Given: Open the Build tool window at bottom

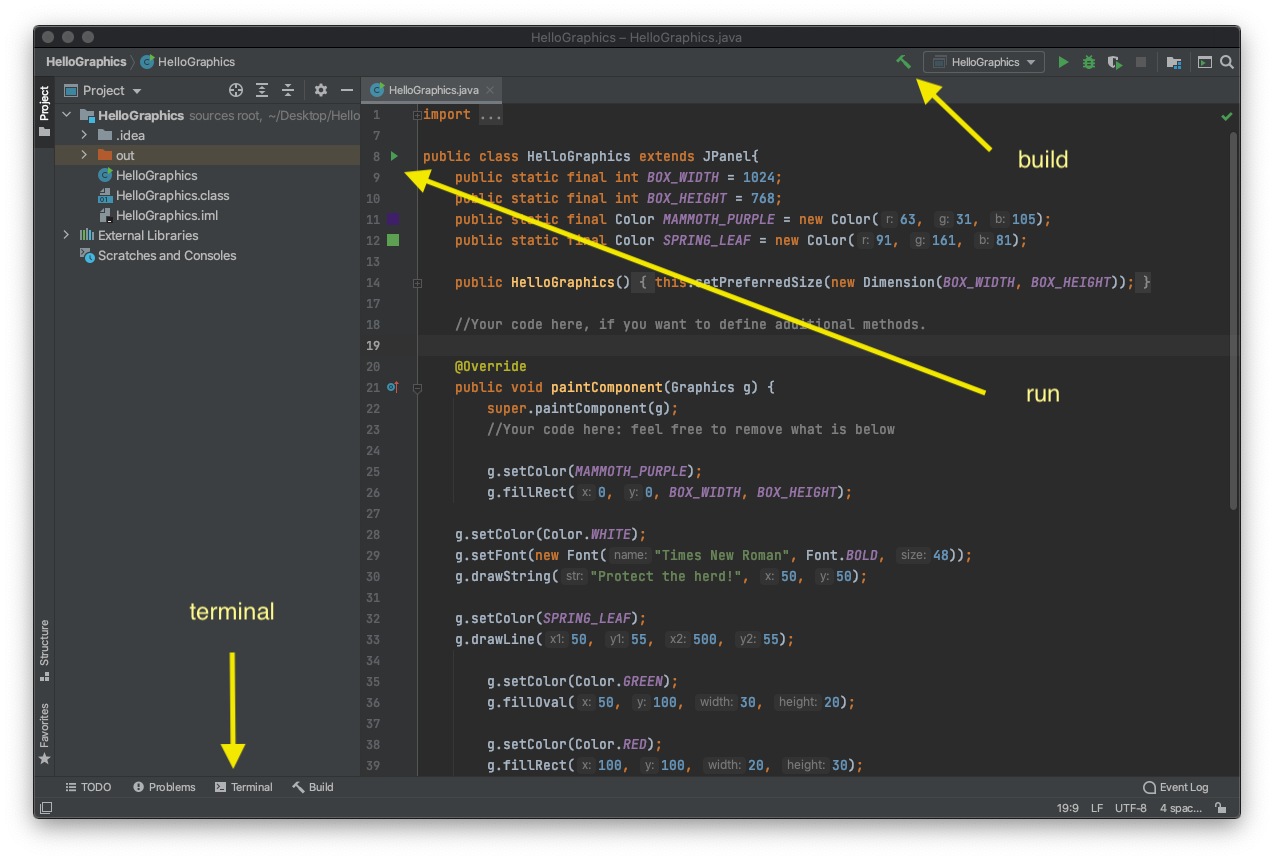Looking at the screenshot, I should pyautogui.click(x=313, y=787).
